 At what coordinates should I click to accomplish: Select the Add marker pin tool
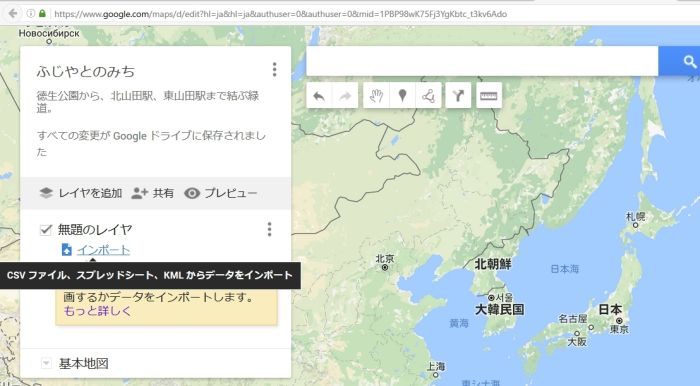click(402, 95)
